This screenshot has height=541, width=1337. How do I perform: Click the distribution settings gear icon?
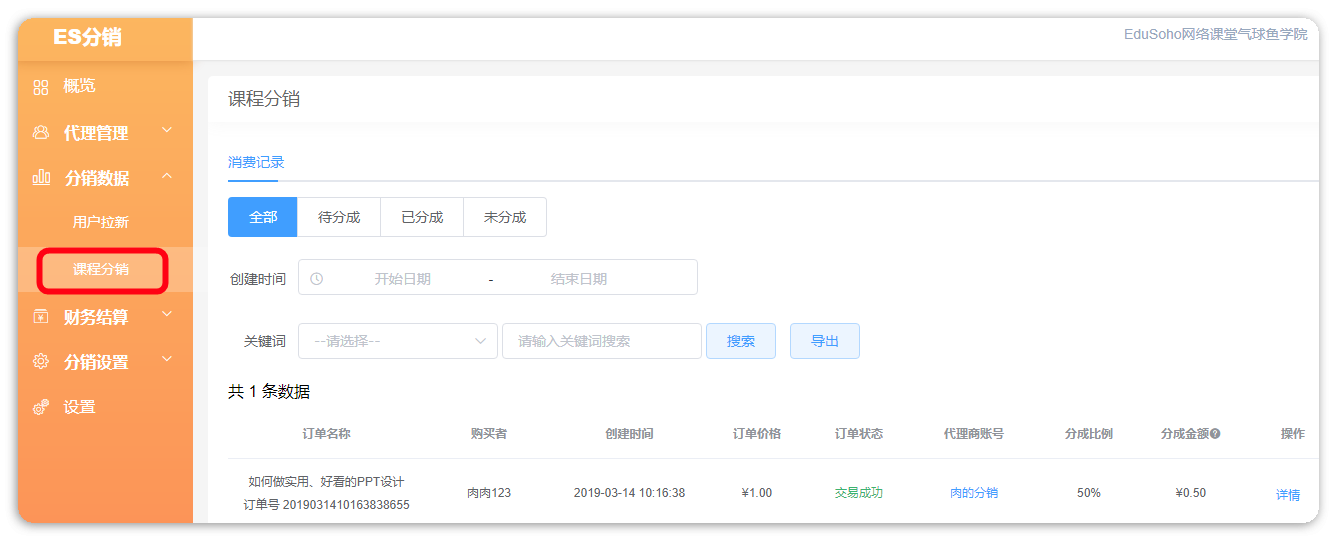(41, 362)
